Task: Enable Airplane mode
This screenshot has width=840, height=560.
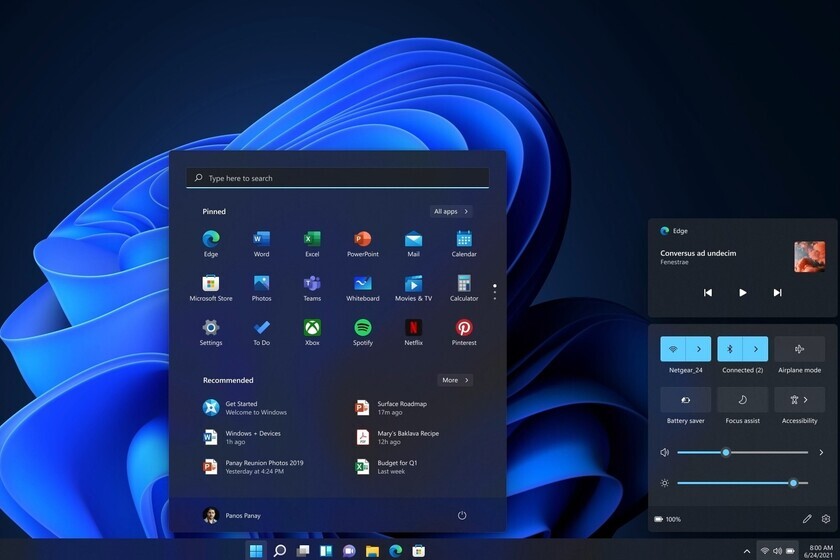Action: coord(799,349)
